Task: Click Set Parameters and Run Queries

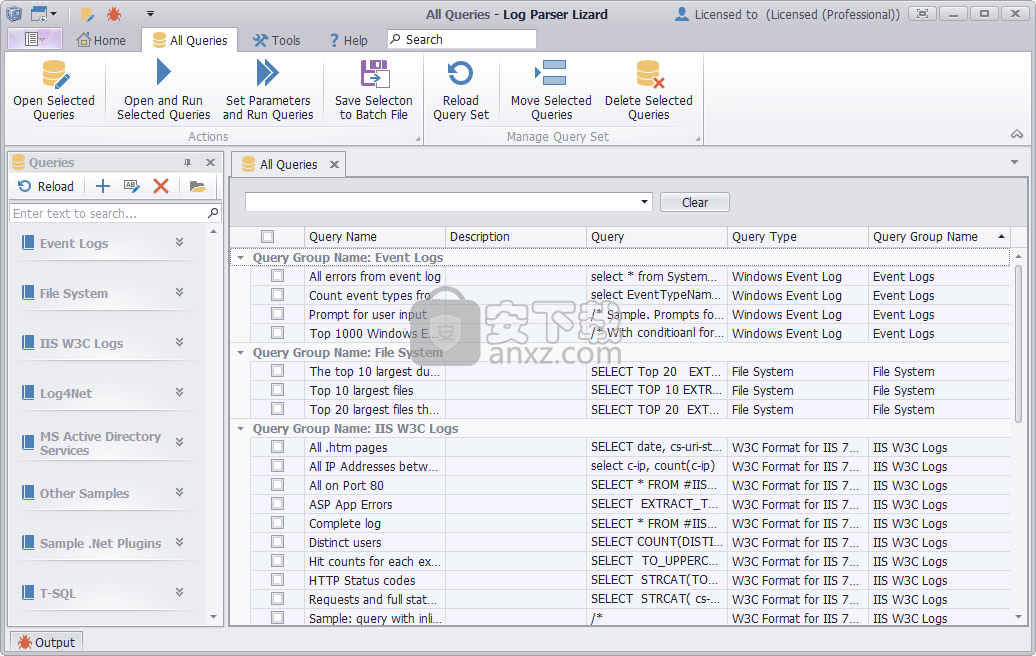Action: pos(268,91)
